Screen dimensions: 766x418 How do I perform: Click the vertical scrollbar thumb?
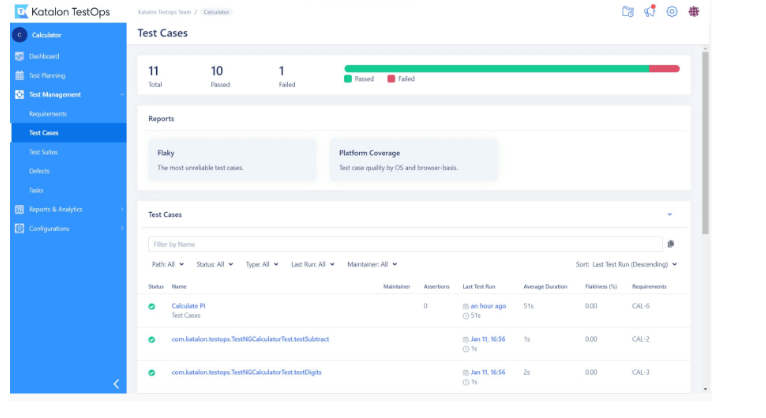click(x=705, y=143)
